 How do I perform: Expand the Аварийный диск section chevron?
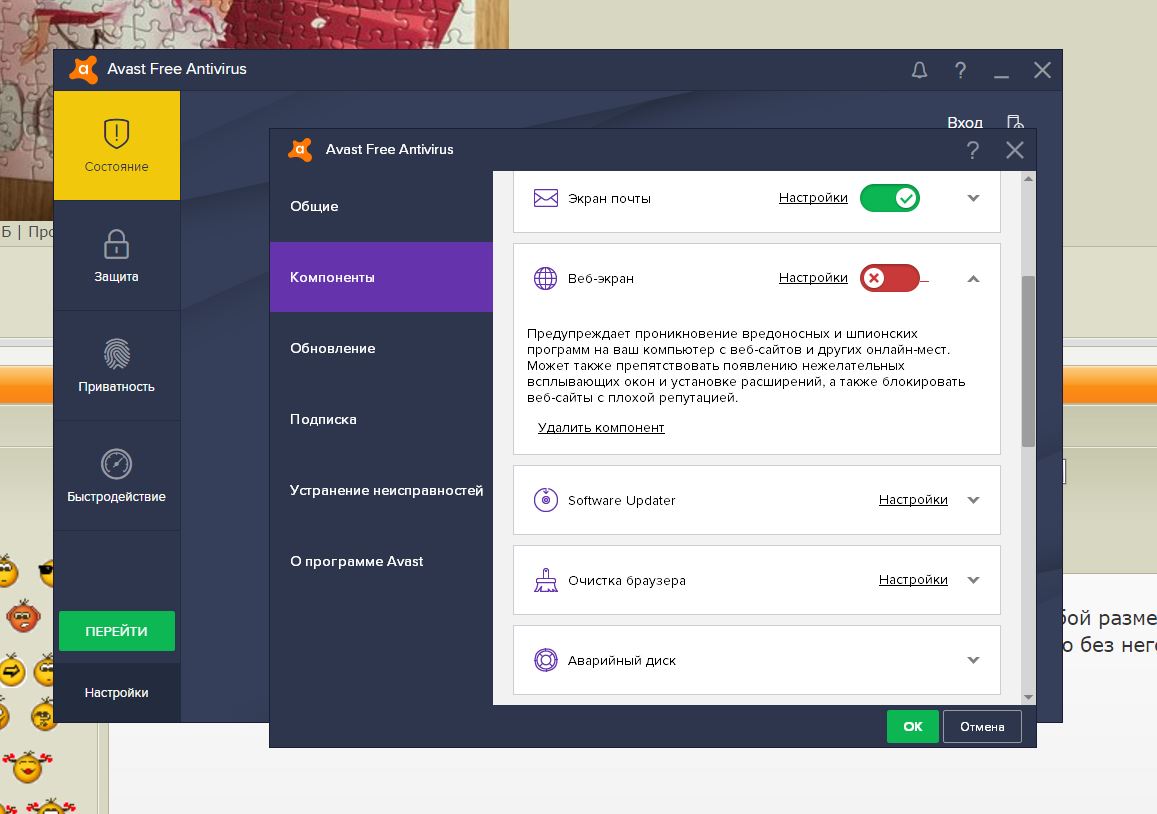point(973,660)
